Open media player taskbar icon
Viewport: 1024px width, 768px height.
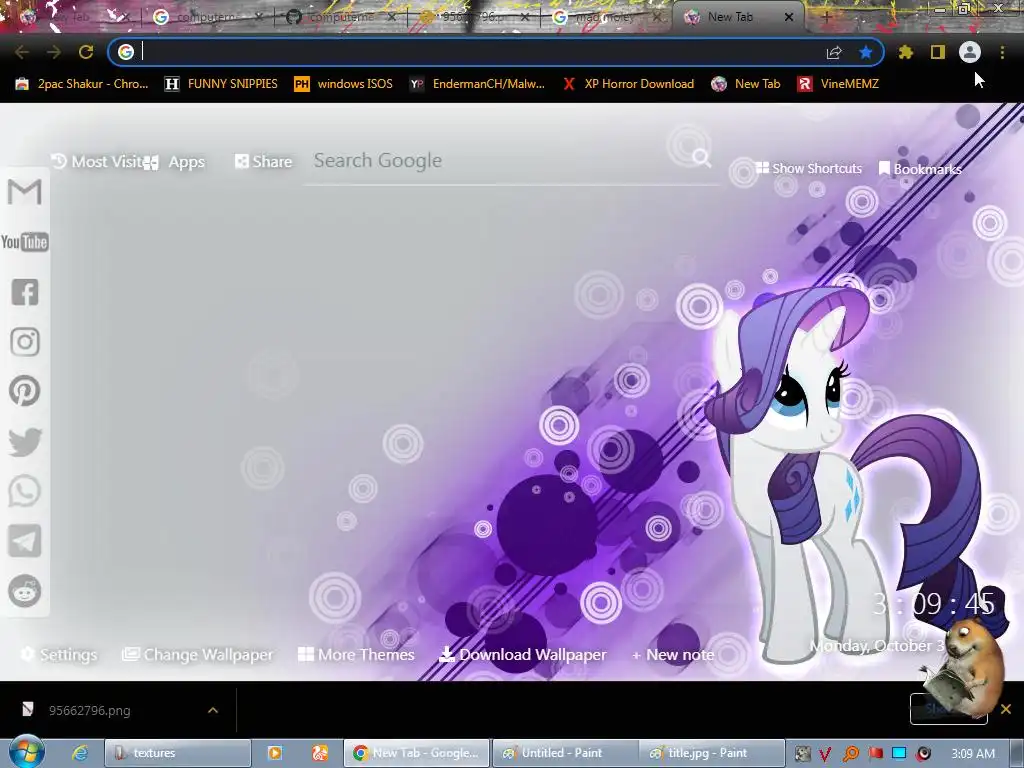[x=274, y=753]
